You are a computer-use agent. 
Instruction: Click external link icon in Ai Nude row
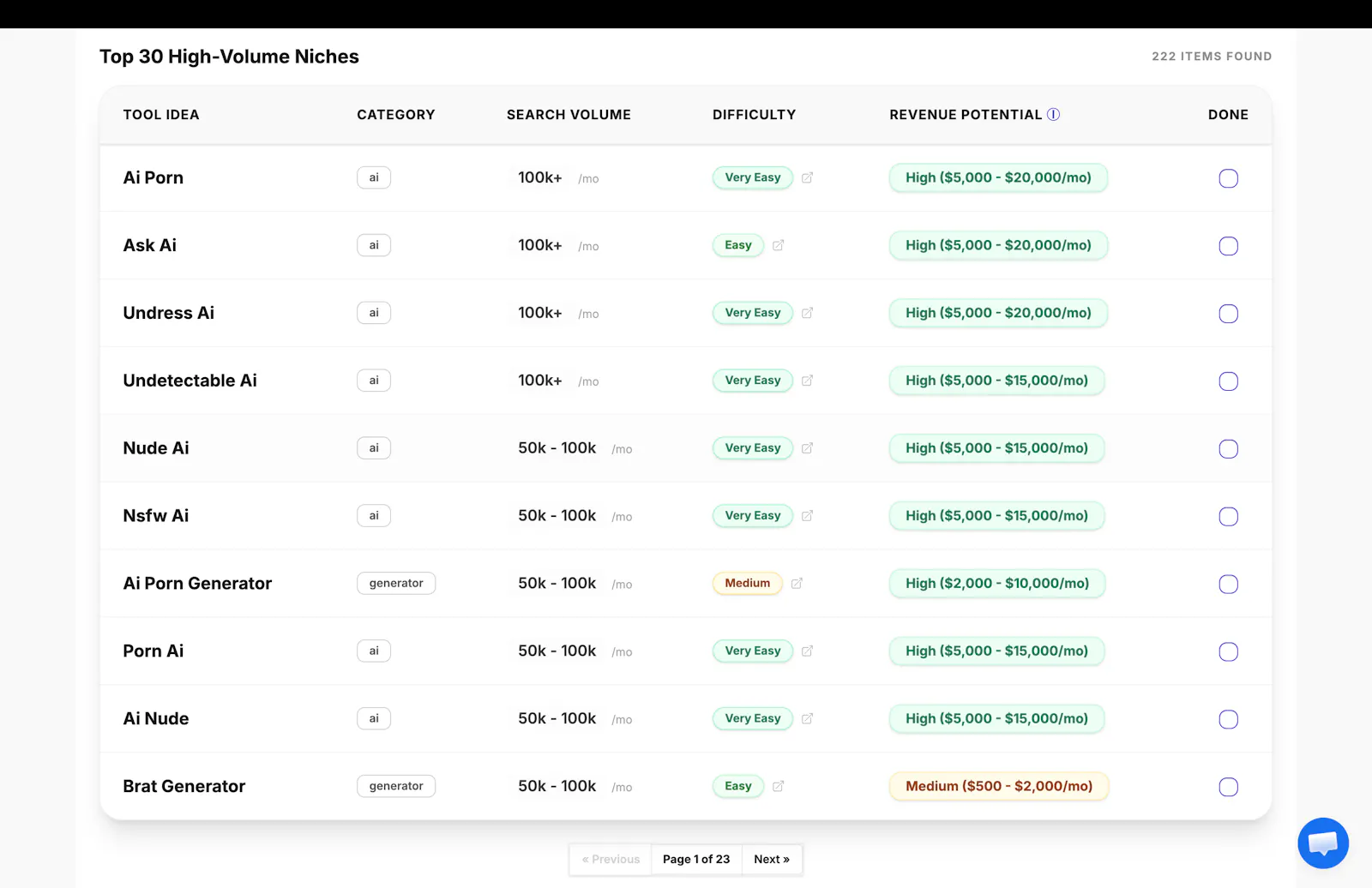807,719
